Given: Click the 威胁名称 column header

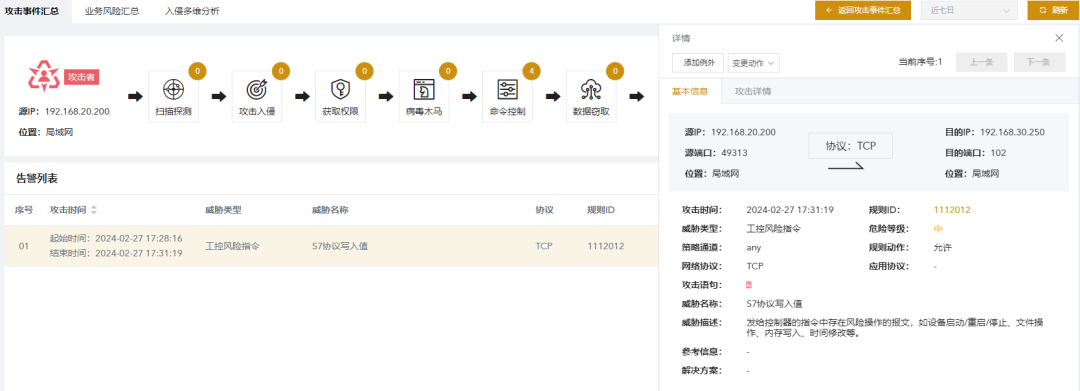Looking at the screenshot, I should point(330,209).
